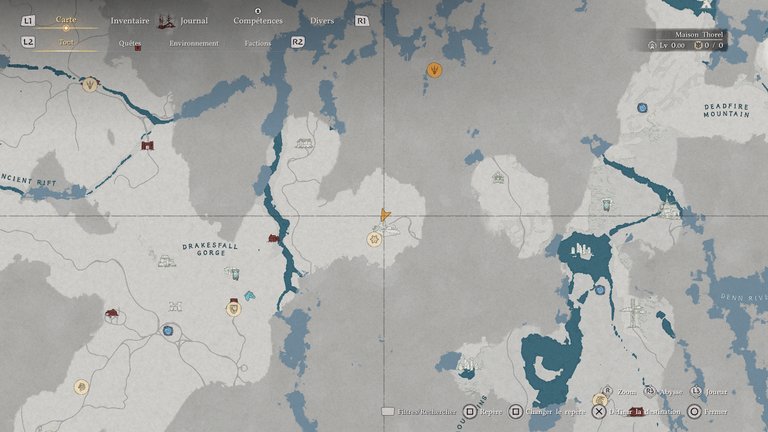Viewport: 768px width, 432px height.
Task: Show the Tout map filter
Action: click(66, 42)
